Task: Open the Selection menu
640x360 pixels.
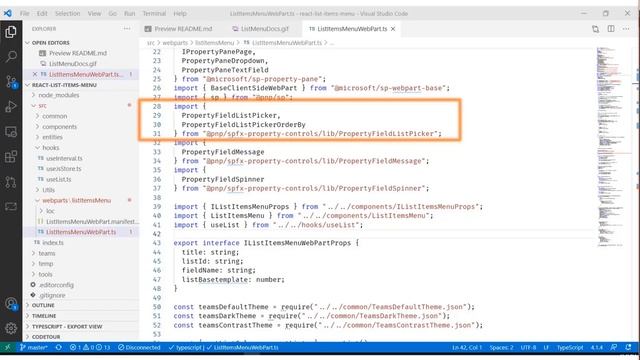Action: coord(67,13)
